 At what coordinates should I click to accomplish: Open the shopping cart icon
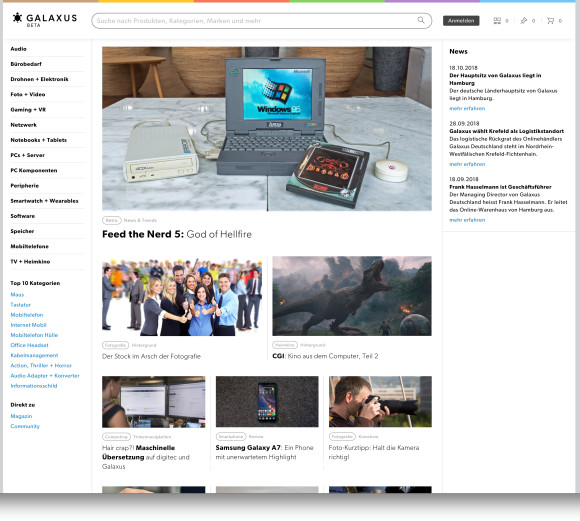point(550,21)
